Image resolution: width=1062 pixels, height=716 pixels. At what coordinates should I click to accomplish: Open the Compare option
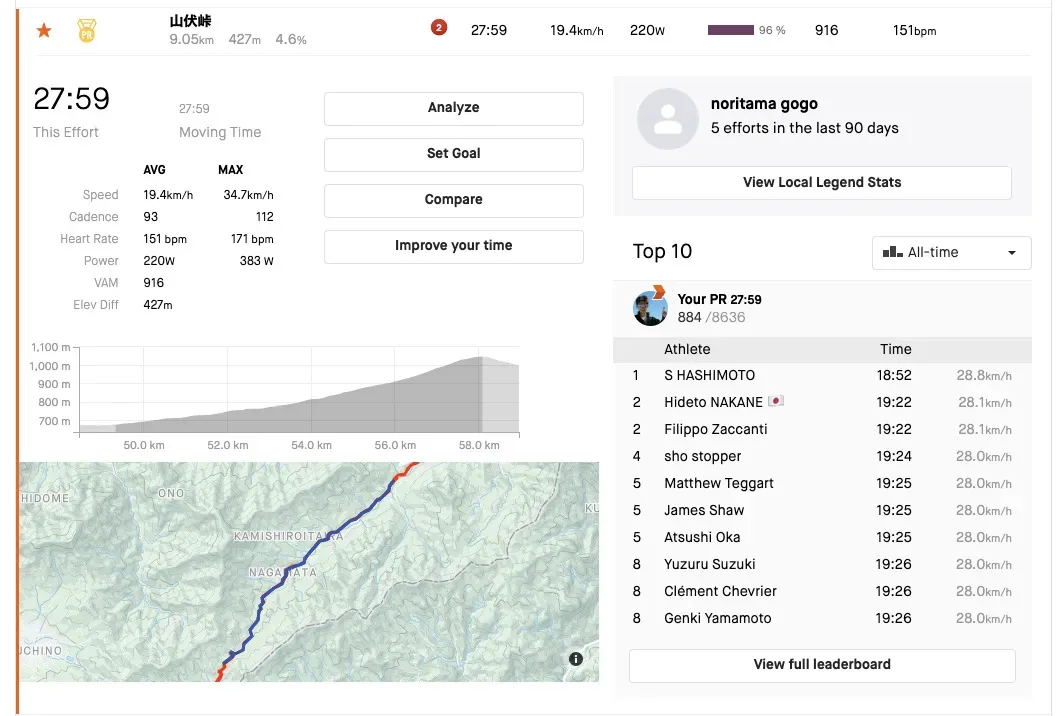pos(453,200)
